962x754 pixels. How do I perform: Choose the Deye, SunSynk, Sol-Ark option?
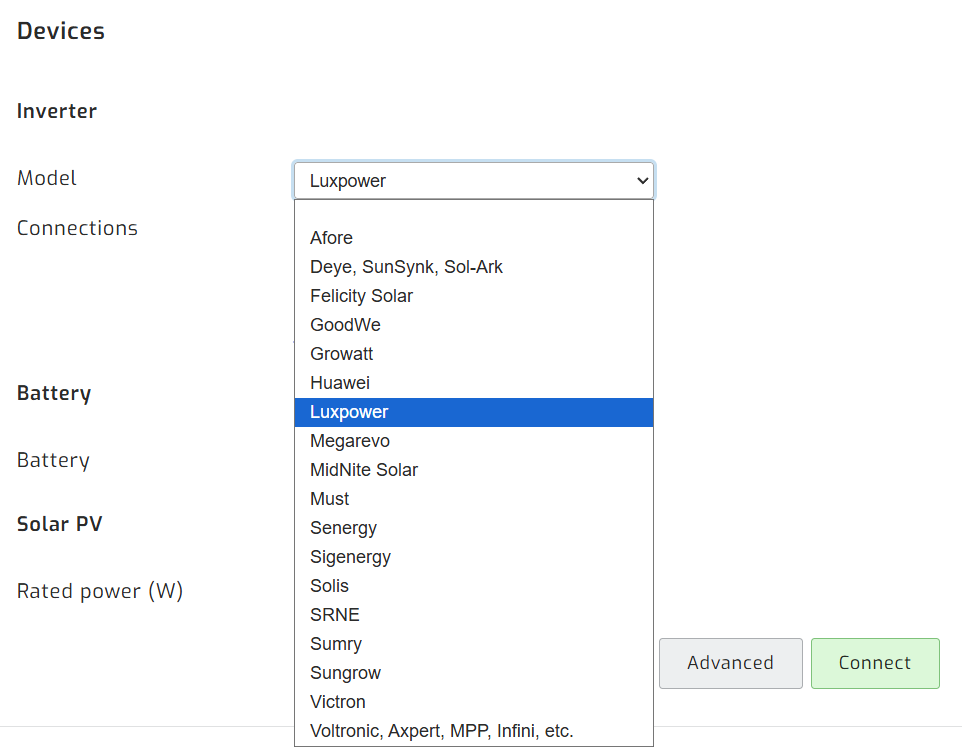[406, 267]
